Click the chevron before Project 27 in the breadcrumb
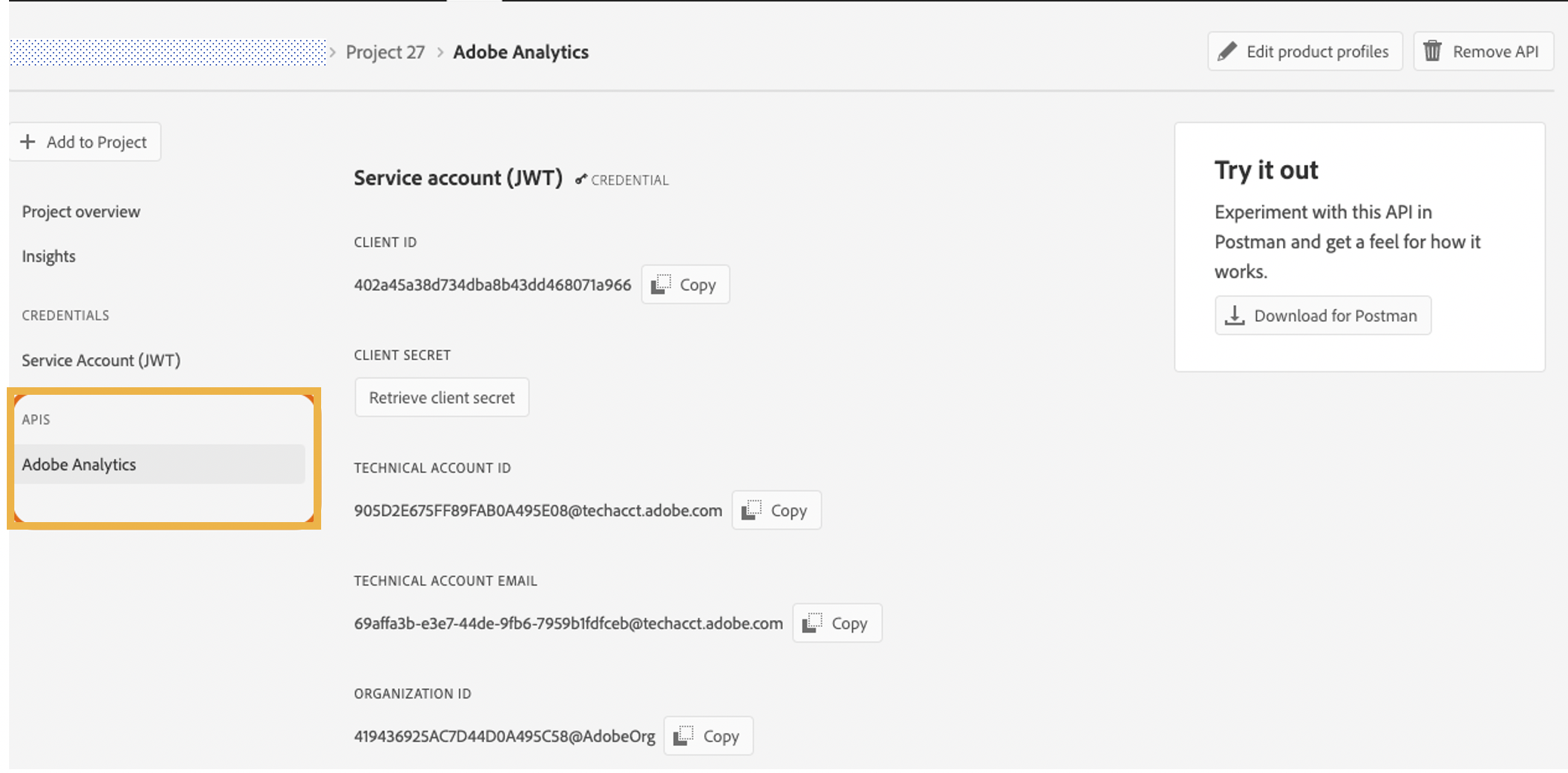The image size is (1568, 773). tap(332, 52)
